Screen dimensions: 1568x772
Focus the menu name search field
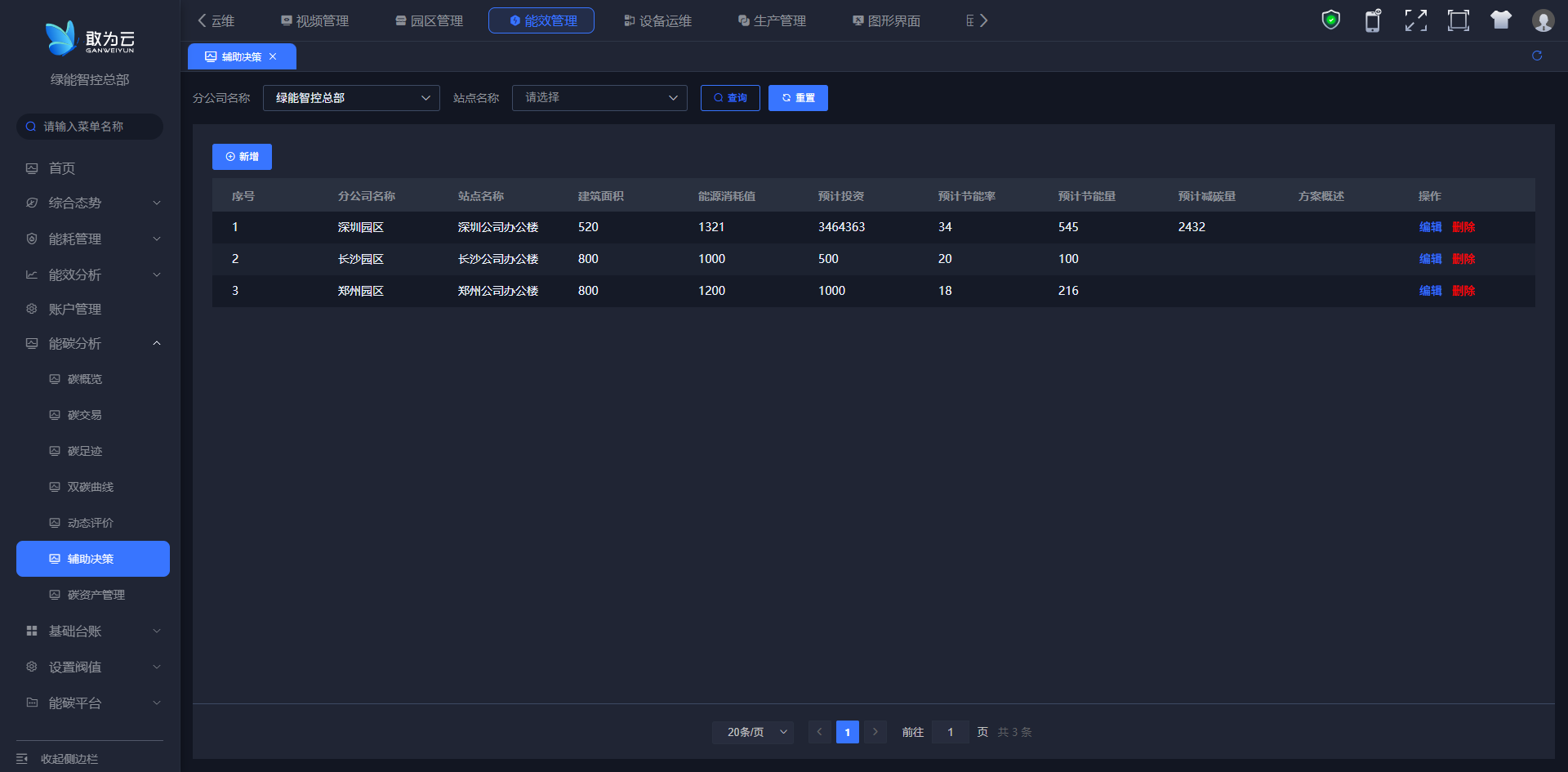point(94,127)
